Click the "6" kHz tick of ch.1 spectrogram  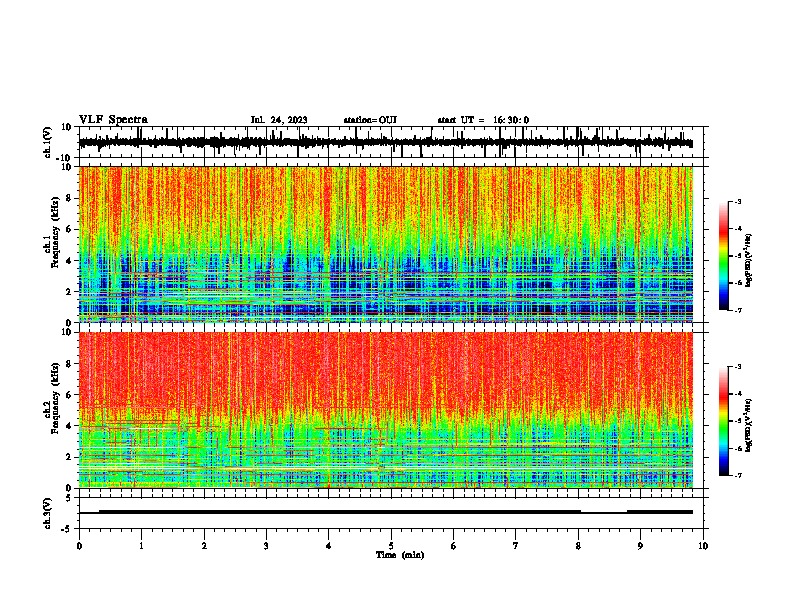point(69,230)
